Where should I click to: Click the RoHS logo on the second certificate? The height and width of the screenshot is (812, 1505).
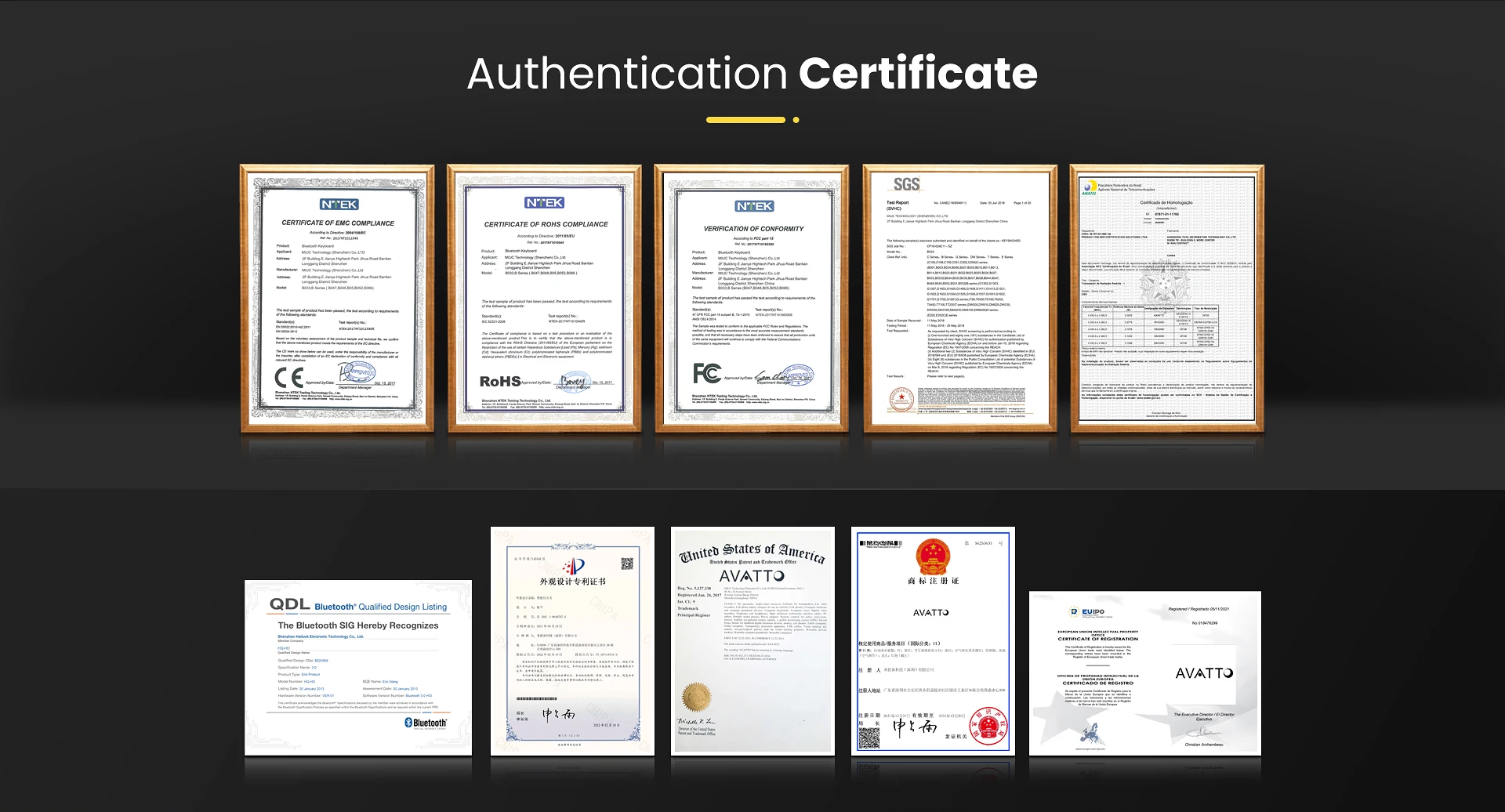pyautogui.click(x=500, y=381)
